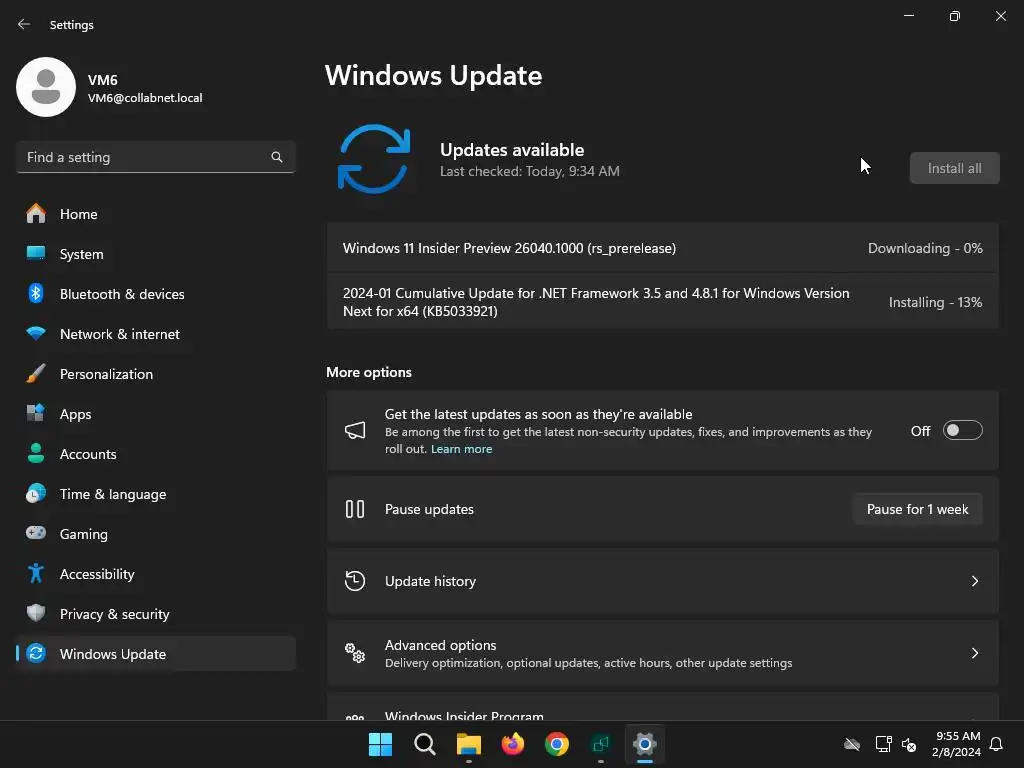Click the Pause for 1 week button
1024x768 pixels.
[917, 509]
